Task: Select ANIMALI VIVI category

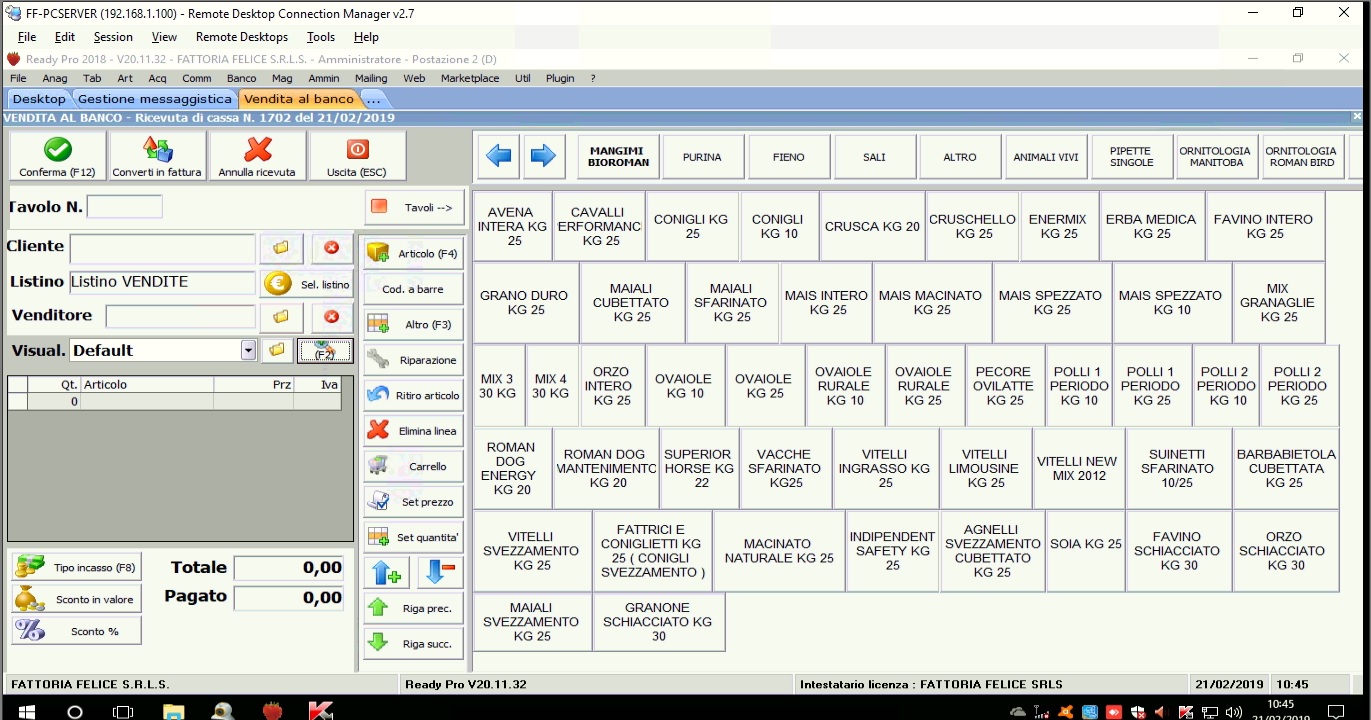Action: 1046,157
